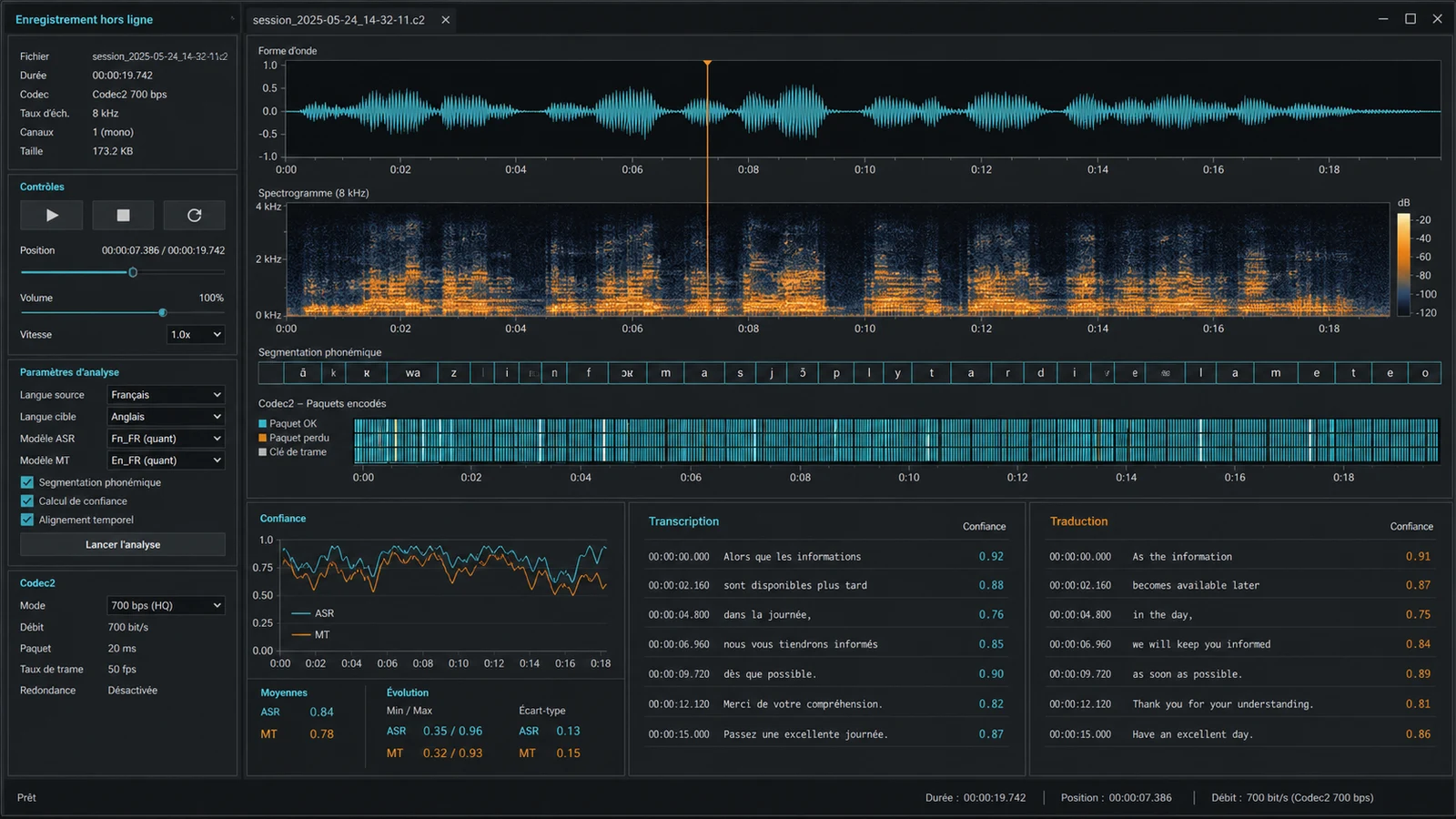
Task: Start playback with the play button
Action: pyautogui.click(x=52, y=216)
